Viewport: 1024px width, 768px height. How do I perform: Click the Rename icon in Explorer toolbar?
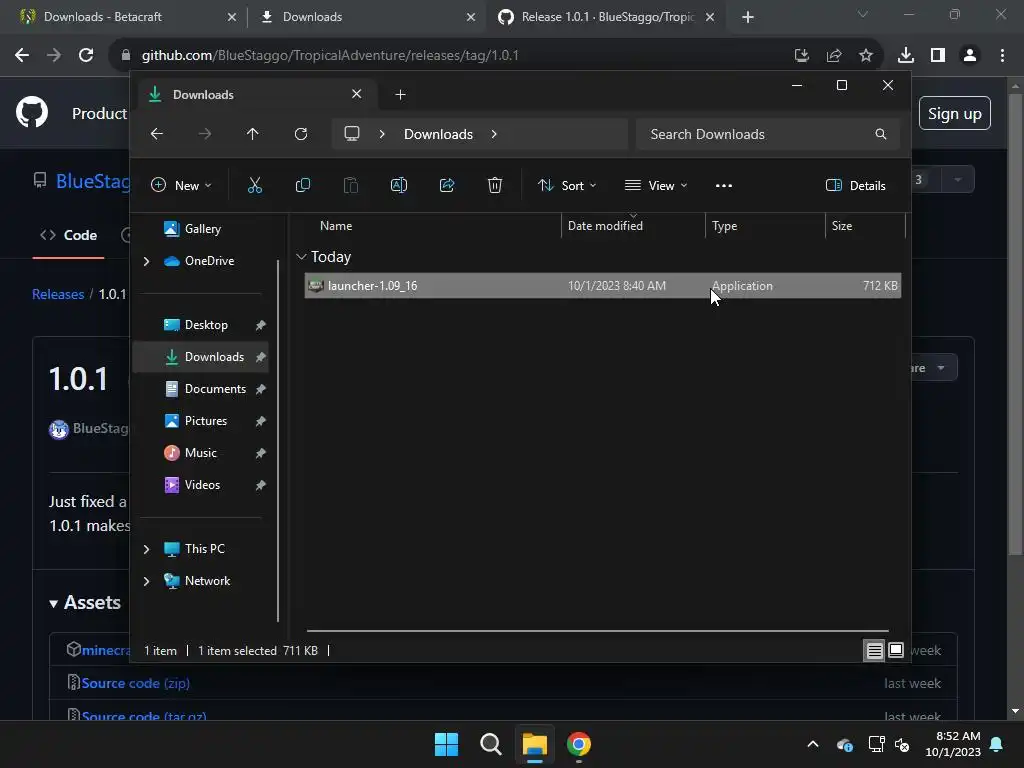[x=398, y=185]
